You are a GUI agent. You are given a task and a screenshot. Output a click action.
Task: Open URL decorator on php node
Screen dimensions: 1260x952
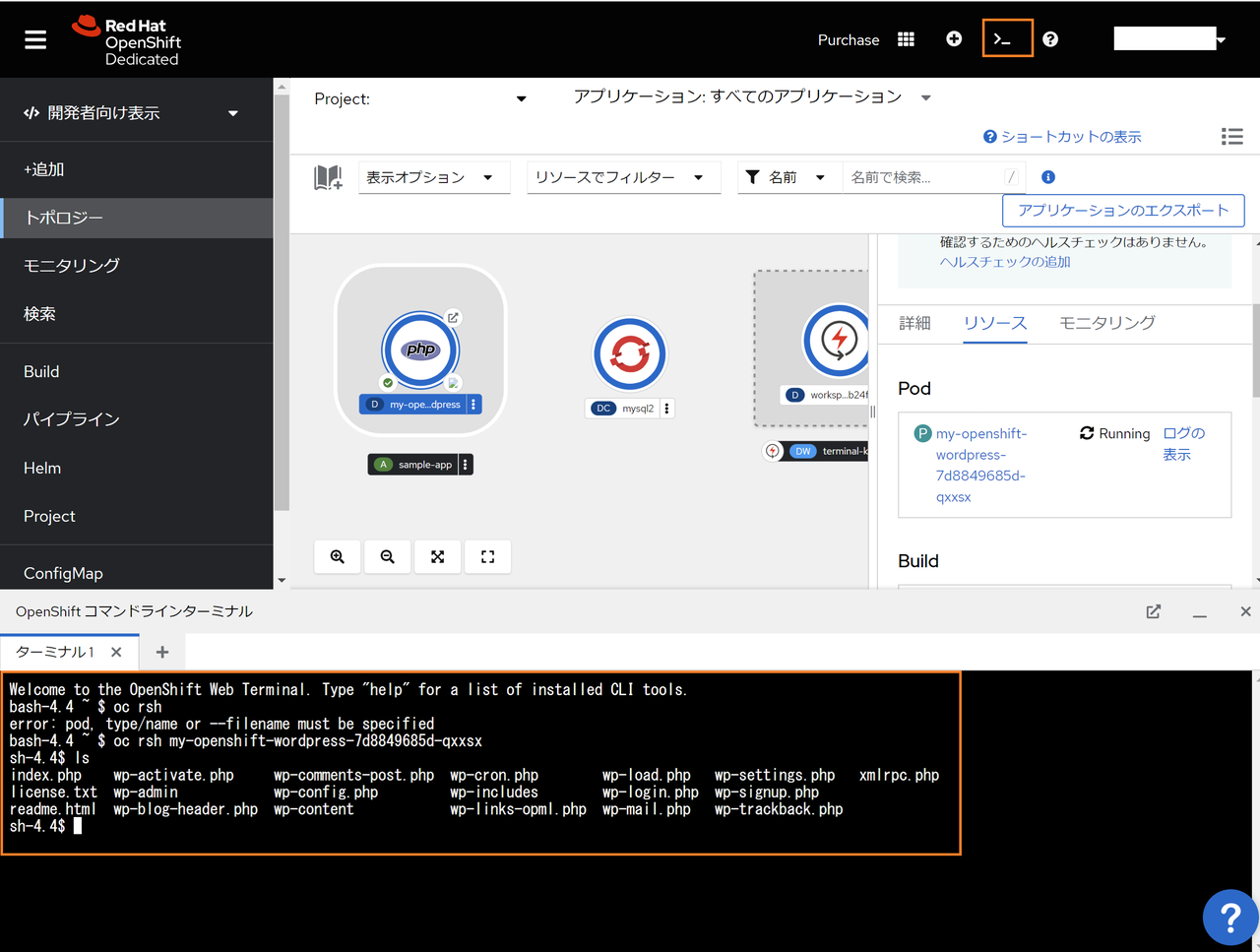pos(453,318)
